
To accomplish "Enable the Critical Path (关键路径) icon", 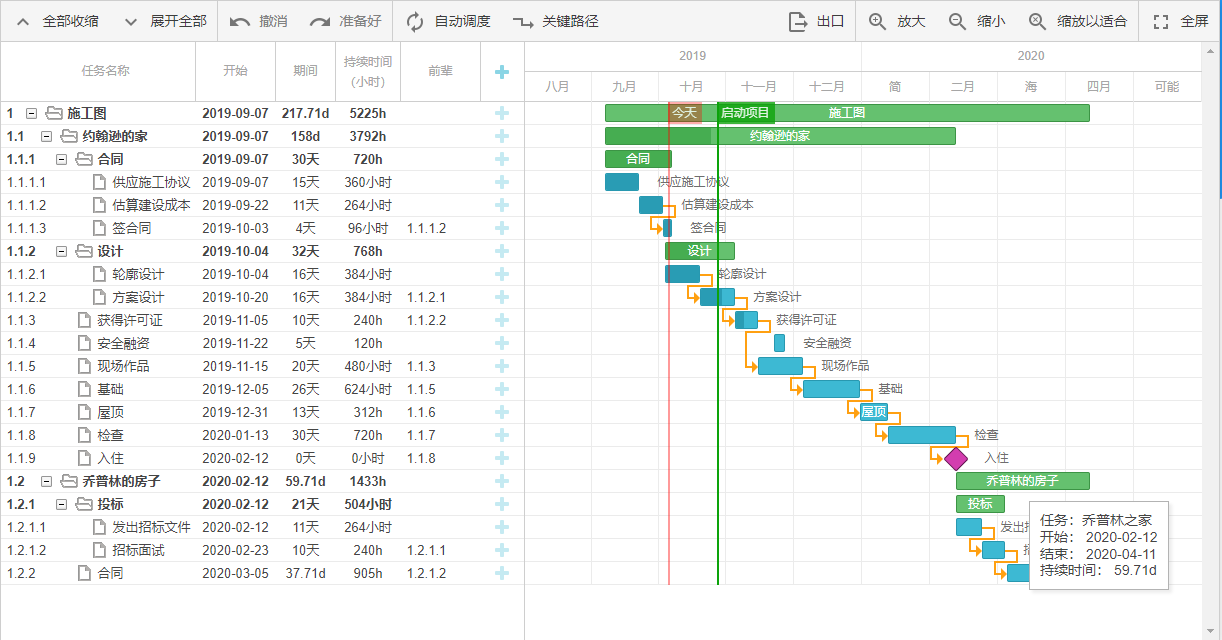I will pyautogui.click(x=525, y=21).
